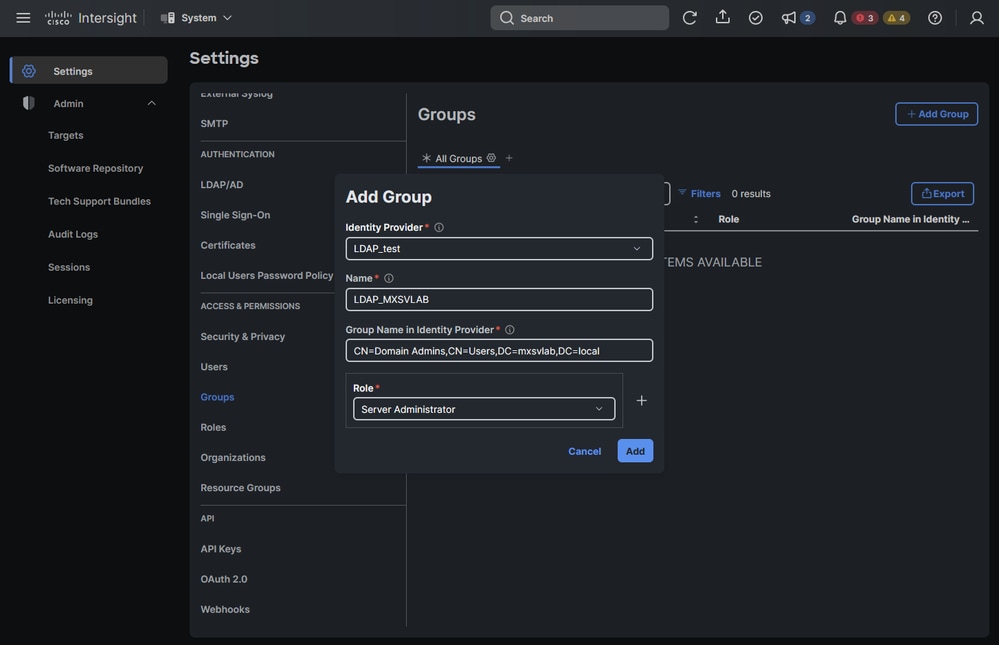Select Single Sign-On settings entry

coord(235,215)
